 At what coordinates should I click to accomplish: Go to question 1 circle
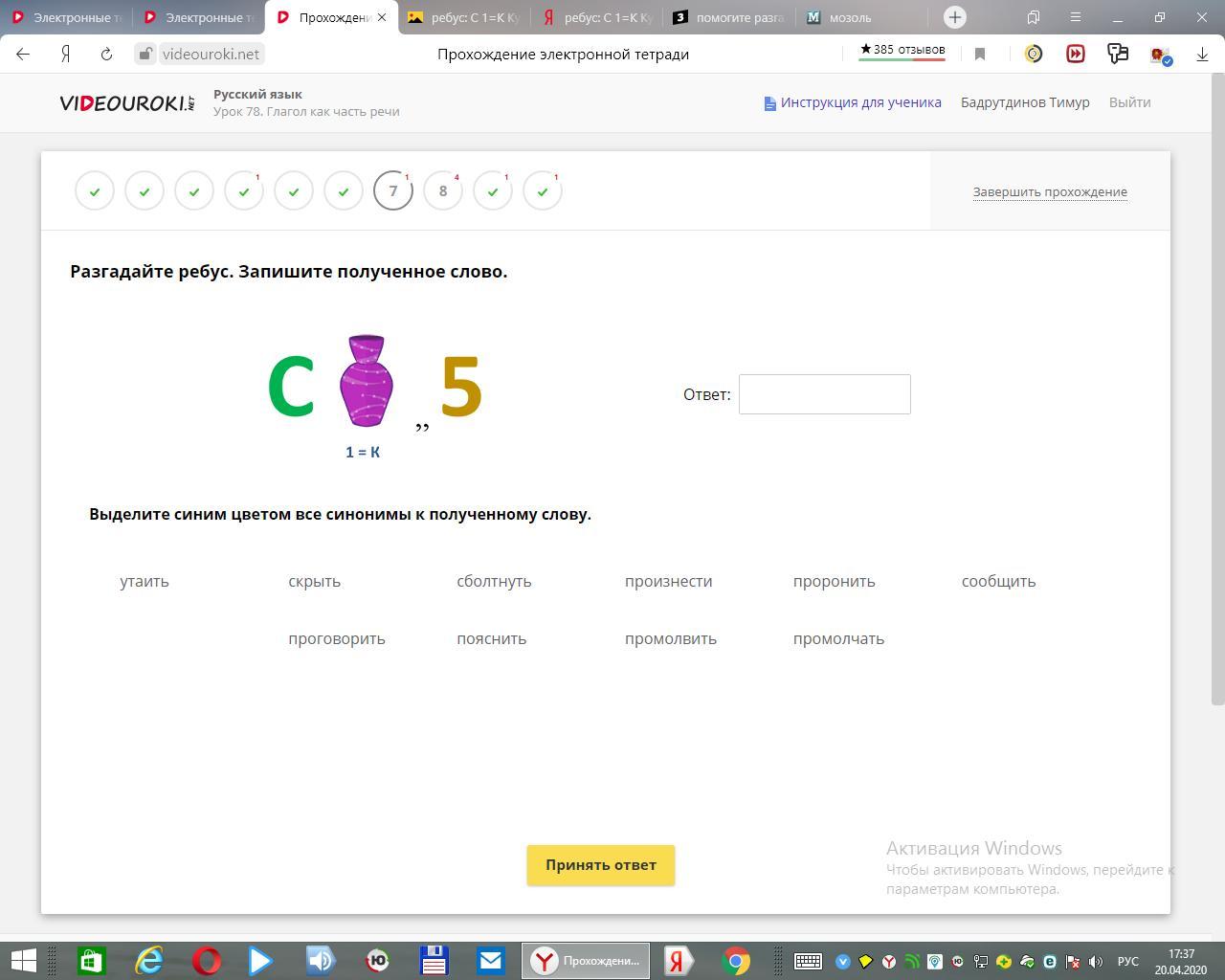[x=95, y=190]
